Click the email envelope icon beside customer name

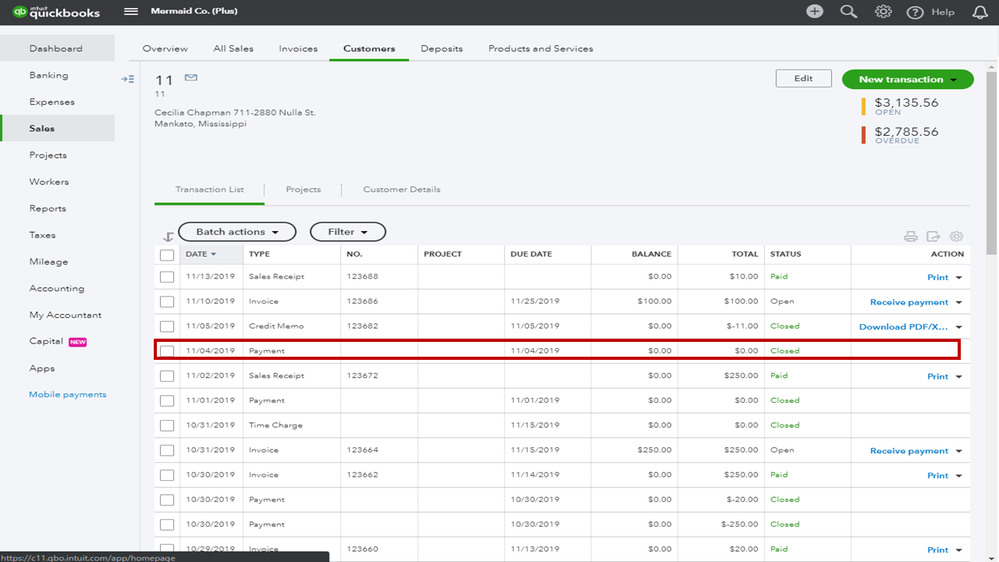click(191, 78)
